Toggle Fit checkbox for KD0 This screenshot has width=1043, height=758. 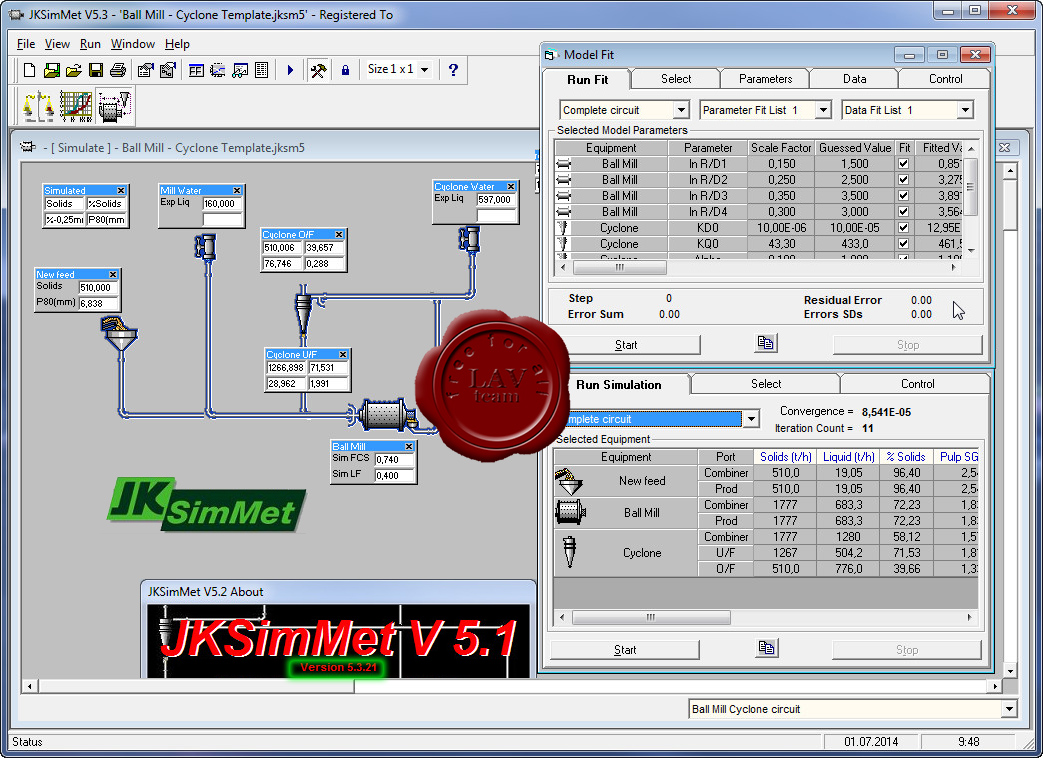point(903,227)
